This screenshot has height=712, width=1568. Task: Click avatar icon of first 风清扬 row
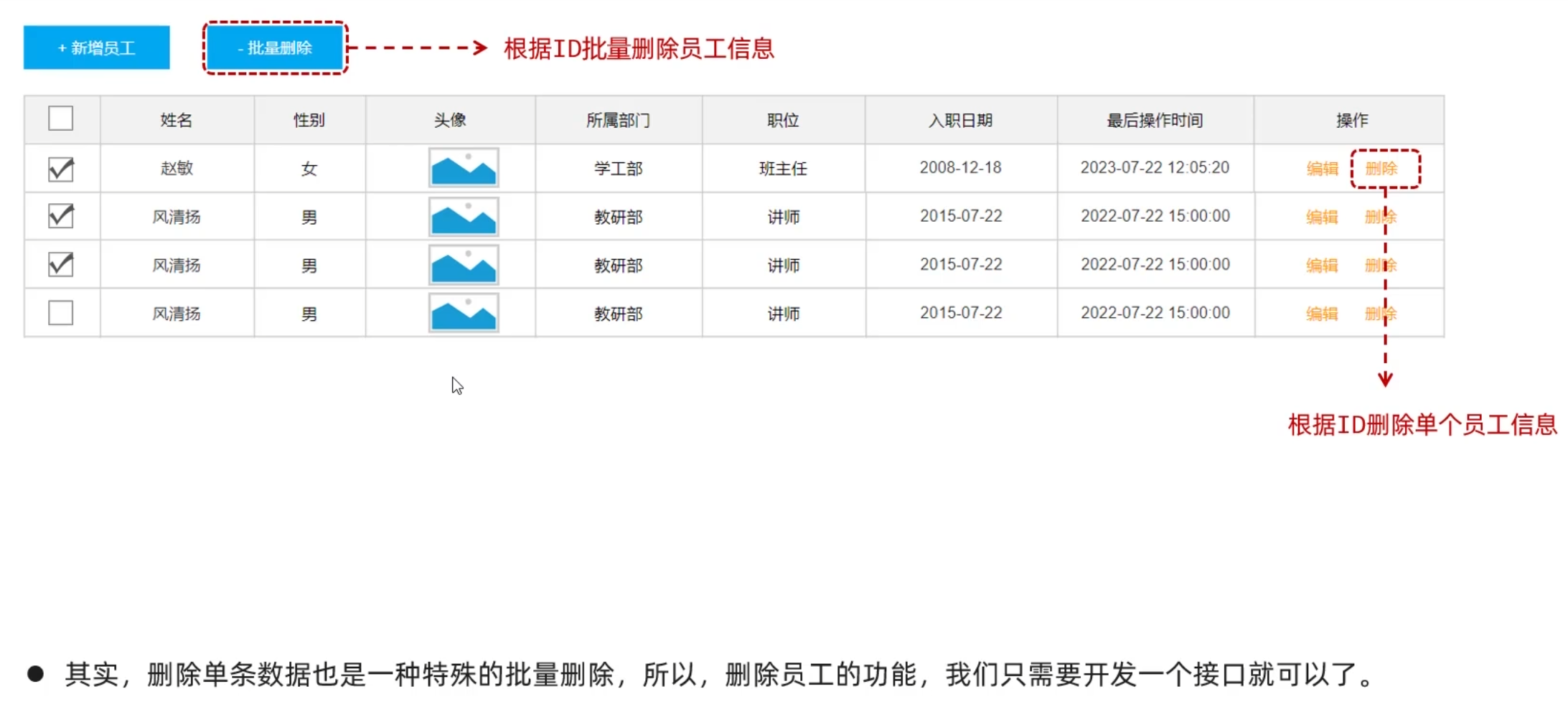(x=464, y=217)
